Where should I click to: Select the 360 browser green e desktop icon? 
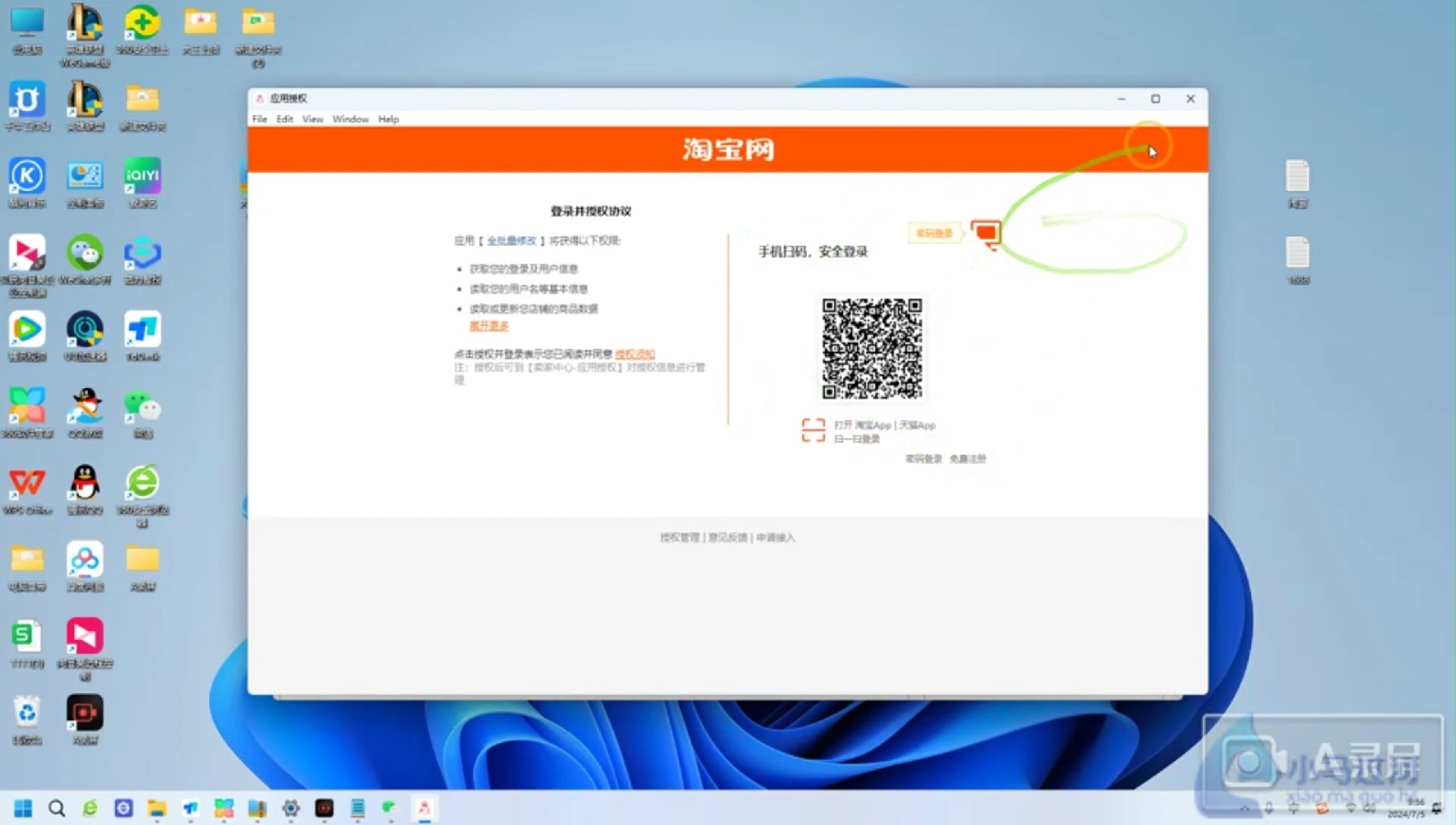coord(143,497)
